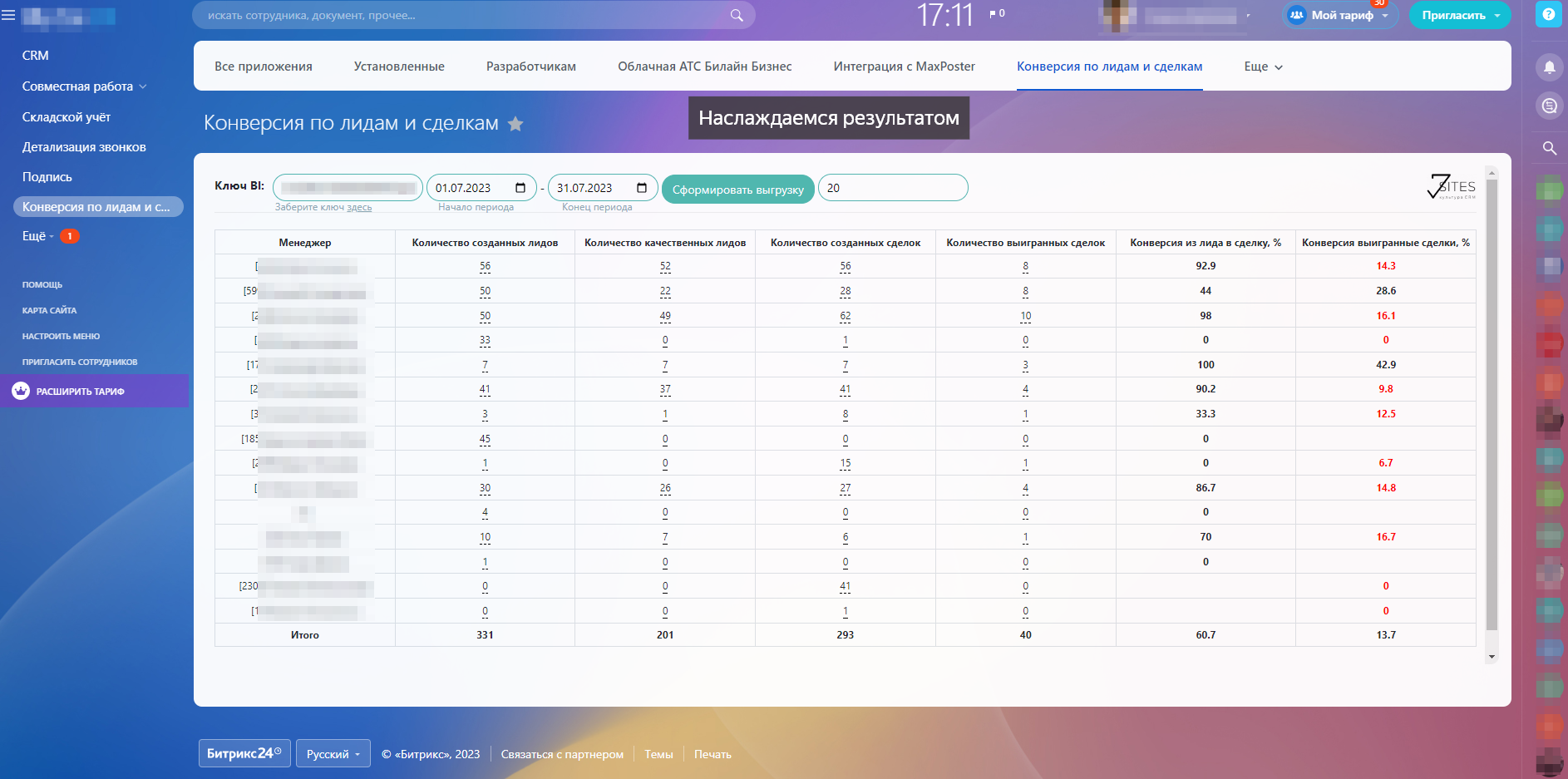The image size is (1568, 779).
Task: Open the help question mark icon
Action: [1548, 15]
